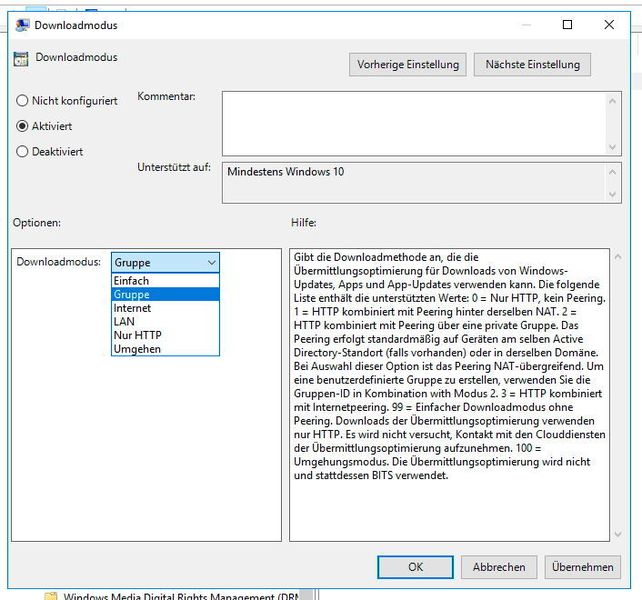
Task: Maximize the Downloadmodus window
Action: click(567, 25)
